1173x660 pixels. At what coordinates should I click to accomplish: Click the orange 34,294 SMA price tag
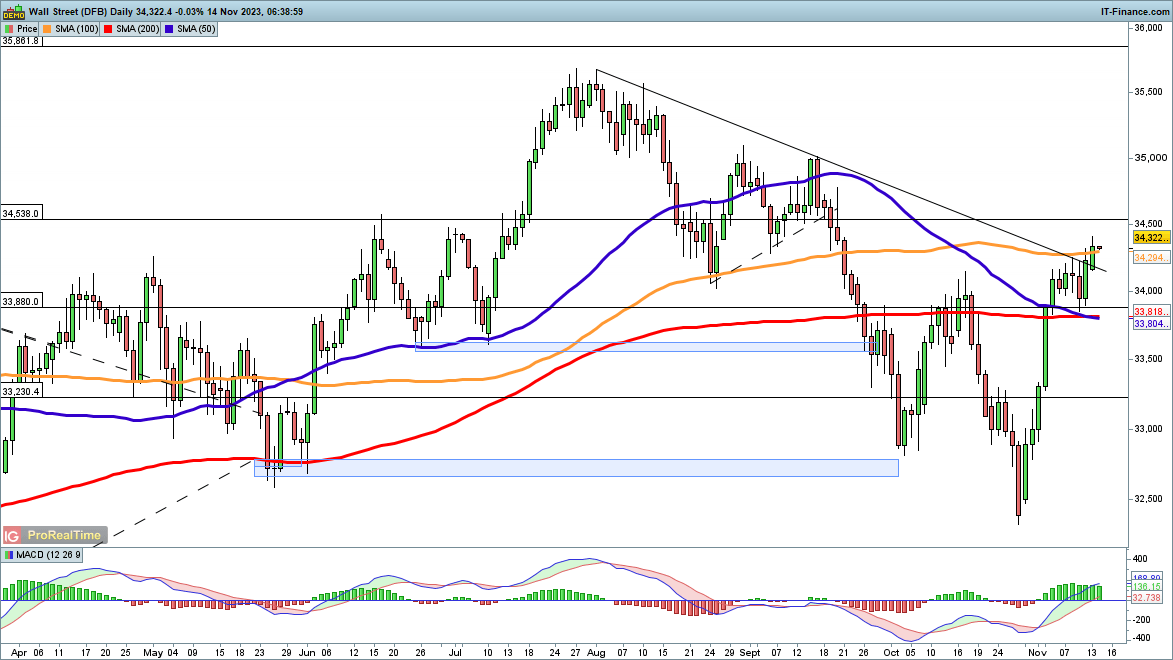(x=1151, y=258)
